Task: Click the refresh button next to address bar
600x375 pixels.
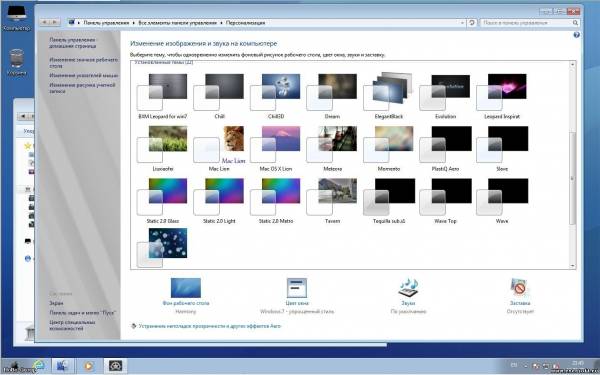Action: (x=471, y=23)
